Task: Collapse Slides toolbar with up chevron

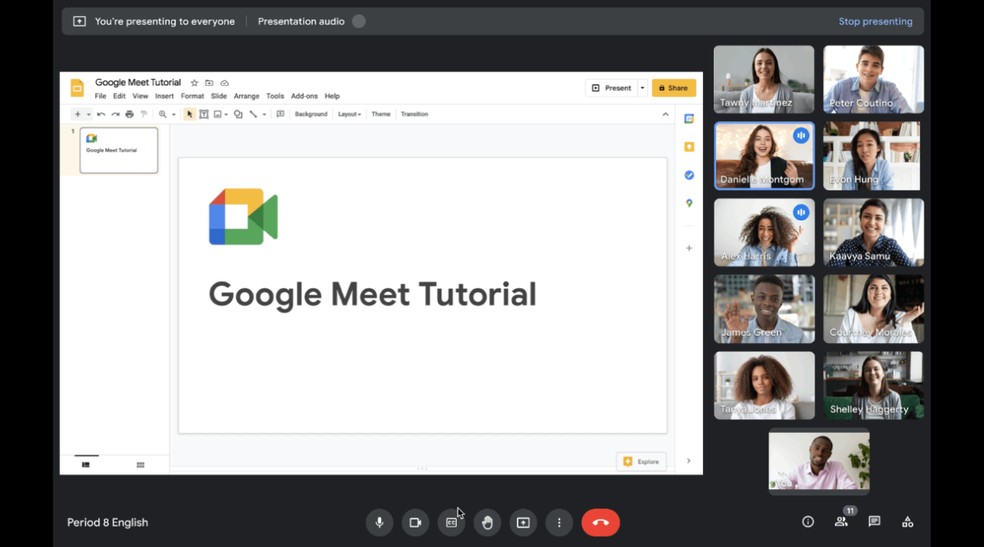Action: click(x=665, y=114)
